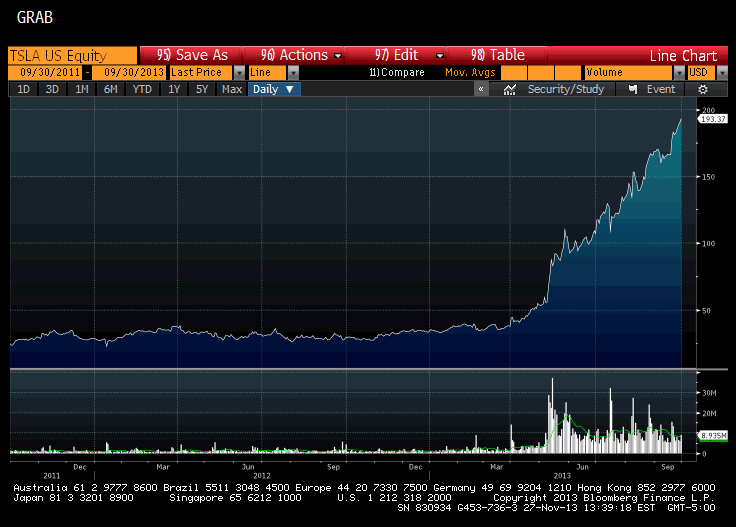Select the 6M time range tab

[x=110, y=89]
